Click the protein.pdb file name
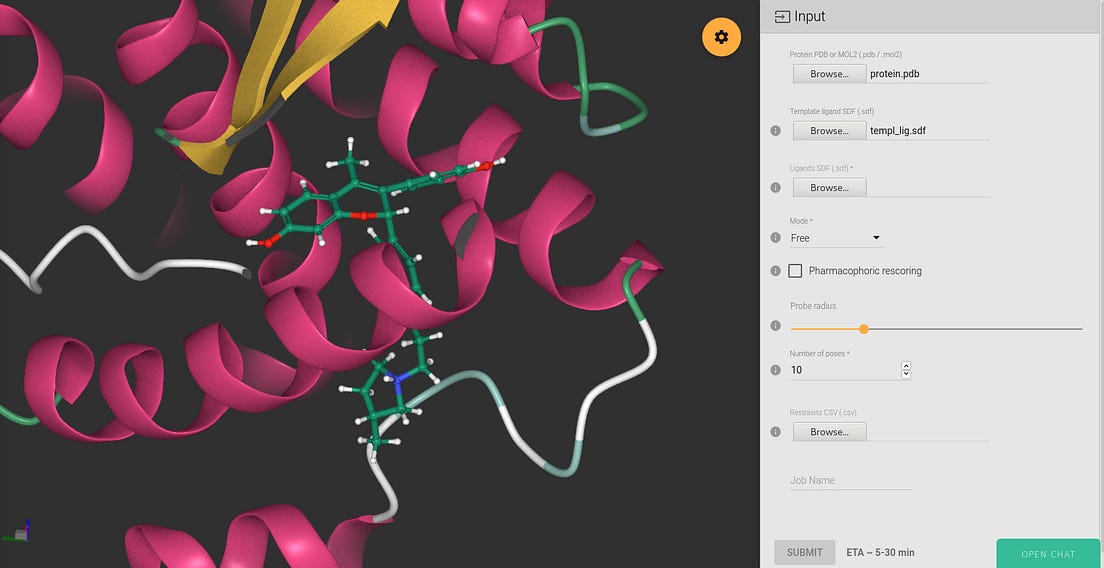Image resolution: width=1104 pixels, height=568 pixels. click(x=894, y=74)
